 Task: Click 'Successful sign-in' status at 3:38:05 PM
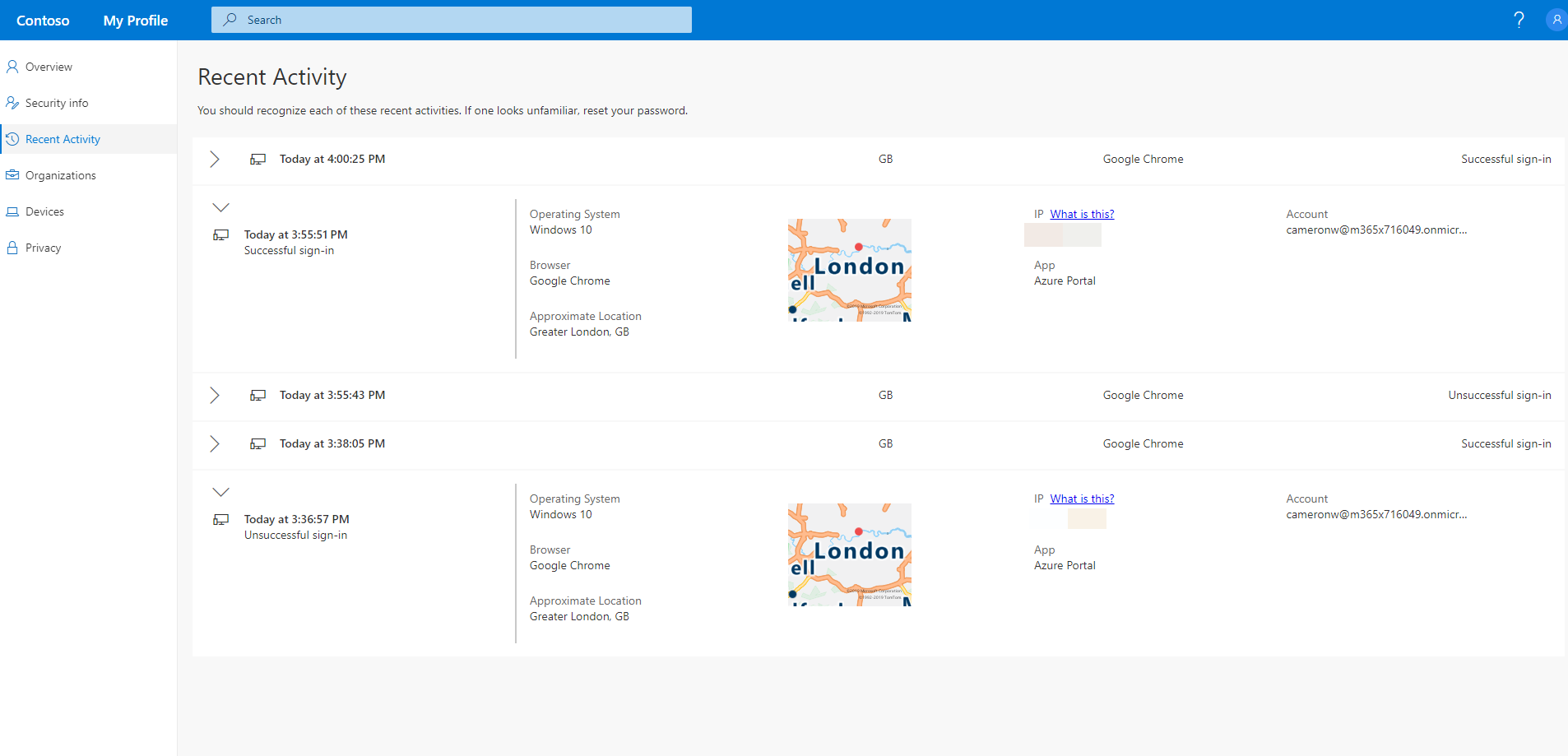[x=1506, y=443]
